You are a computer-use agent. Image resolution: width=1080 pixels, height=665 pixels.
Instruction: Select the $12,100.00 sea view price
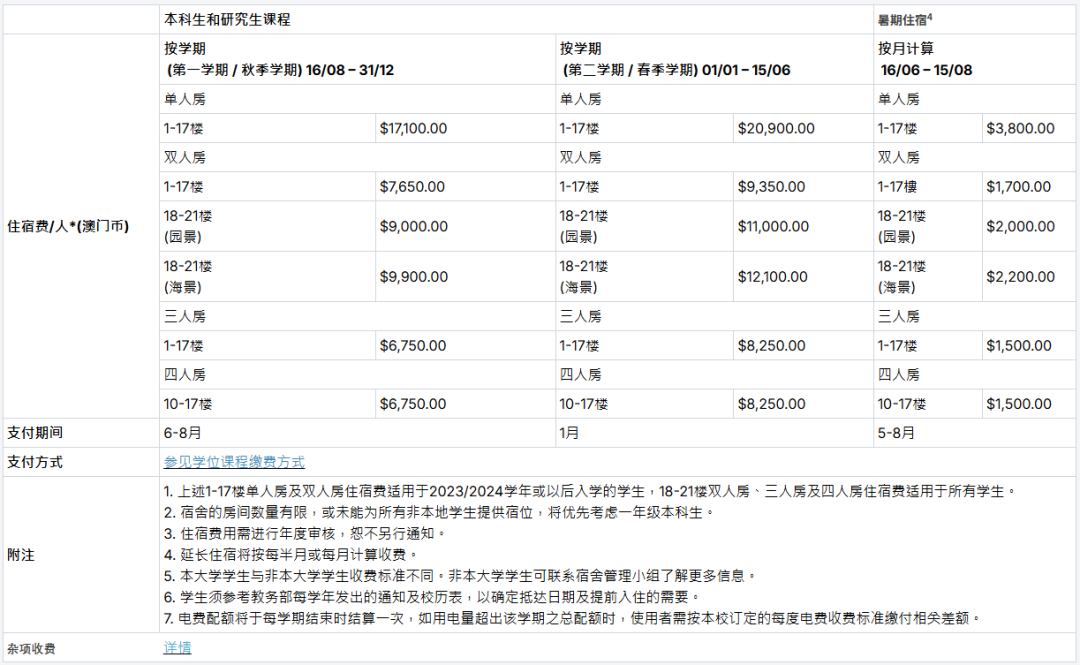click(773, 276)
